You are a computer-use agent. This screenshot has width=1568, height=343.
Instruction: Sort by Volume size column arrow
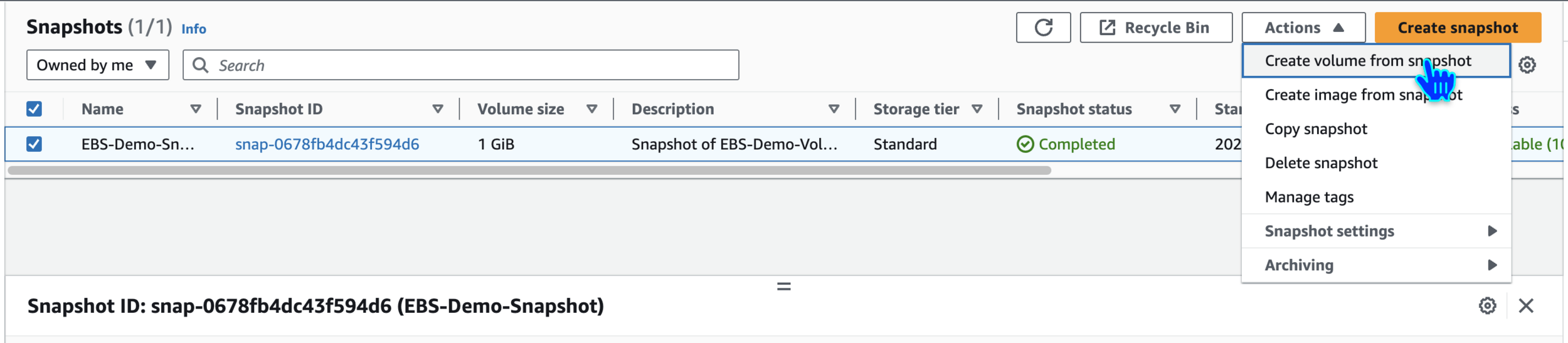[x=591, y=109]
